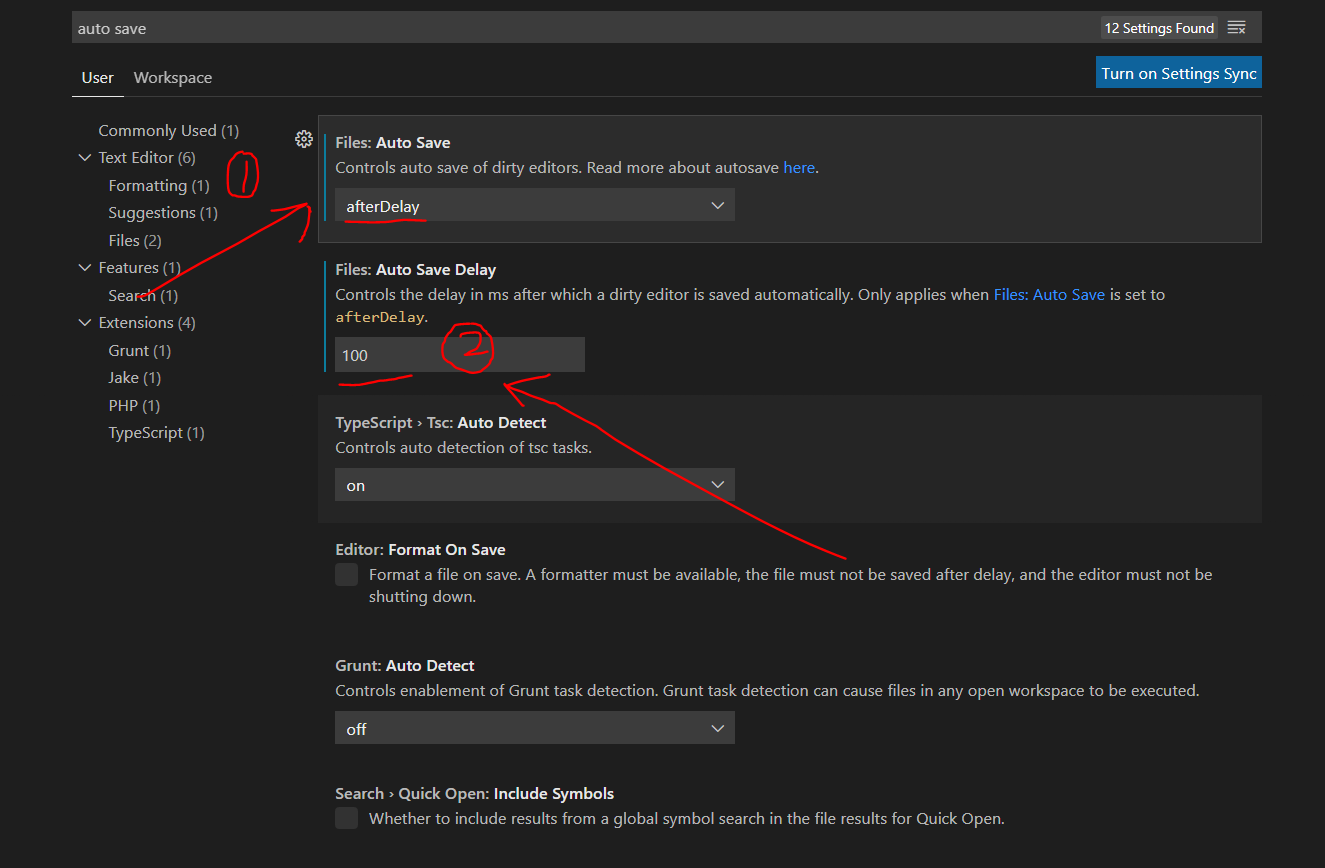Select Grunt (1) under Extensions
Image resolution: width=1325 pixels, height=868 pixels.
(x=140, y=350)
